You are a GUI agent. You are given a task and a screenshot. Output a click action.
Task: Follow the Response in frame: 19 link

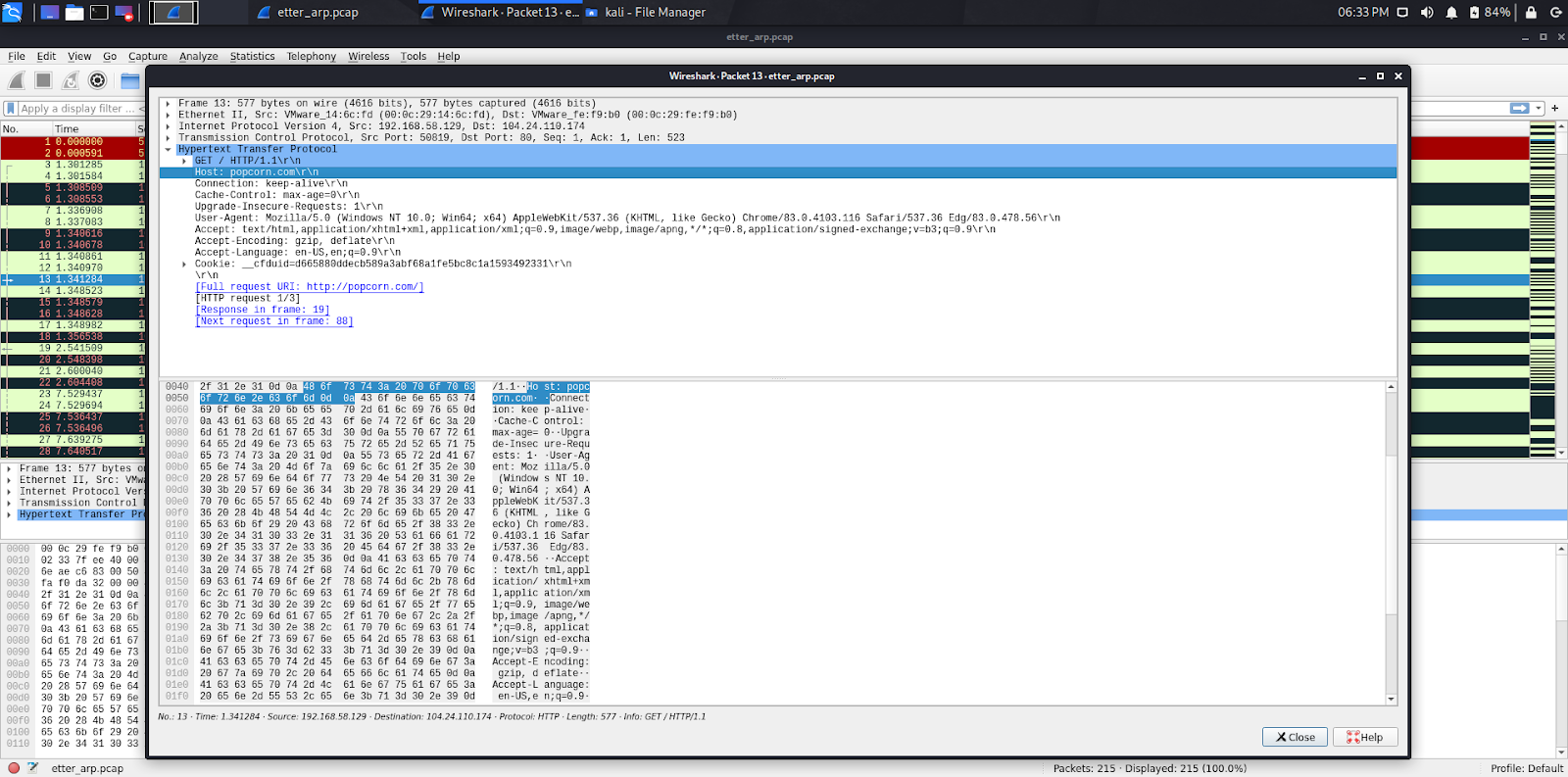coord(263,310)
